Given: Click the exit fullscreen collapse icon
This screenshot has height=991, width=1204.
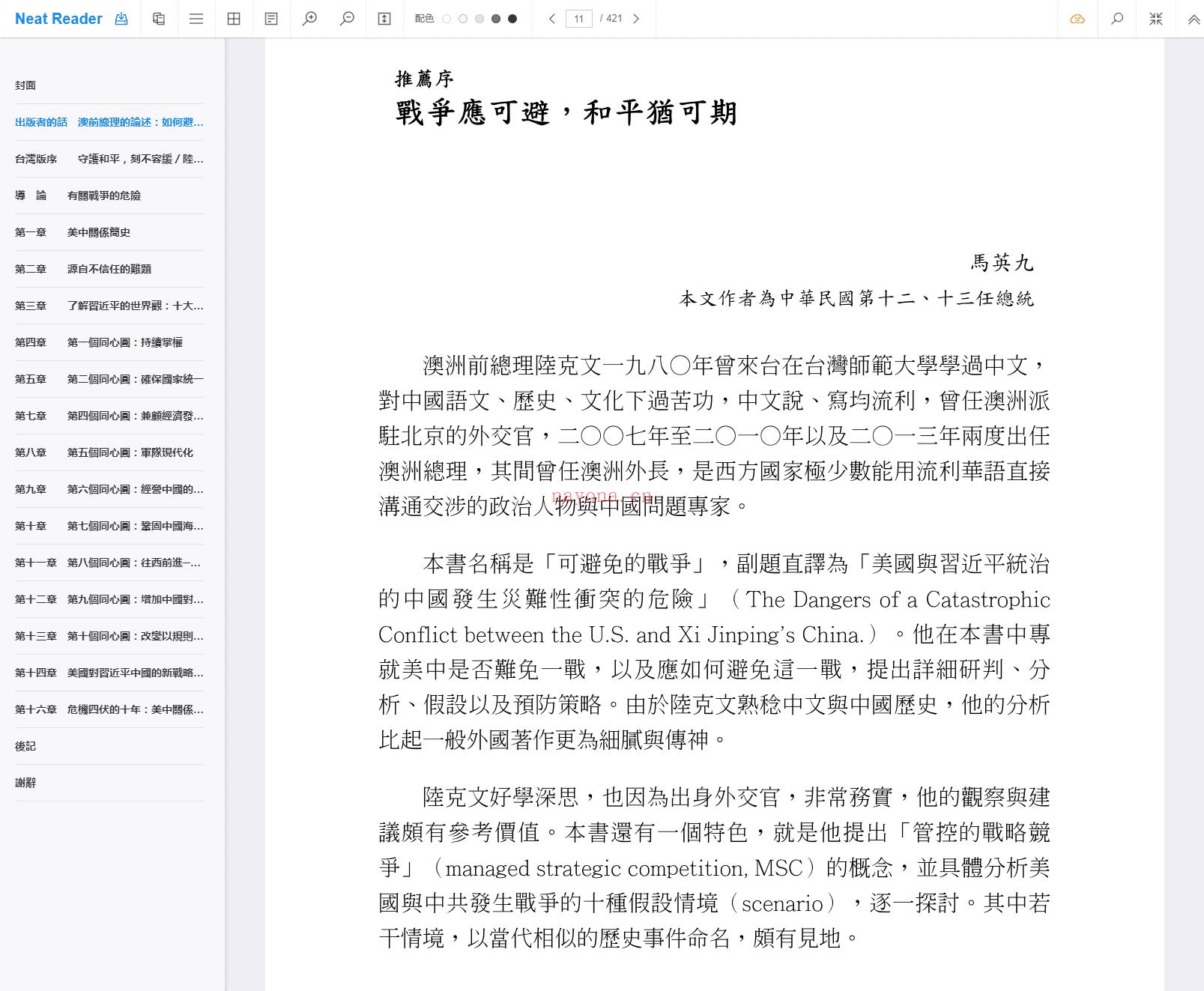Looking at the screenshot, I should click(1156, 19).
